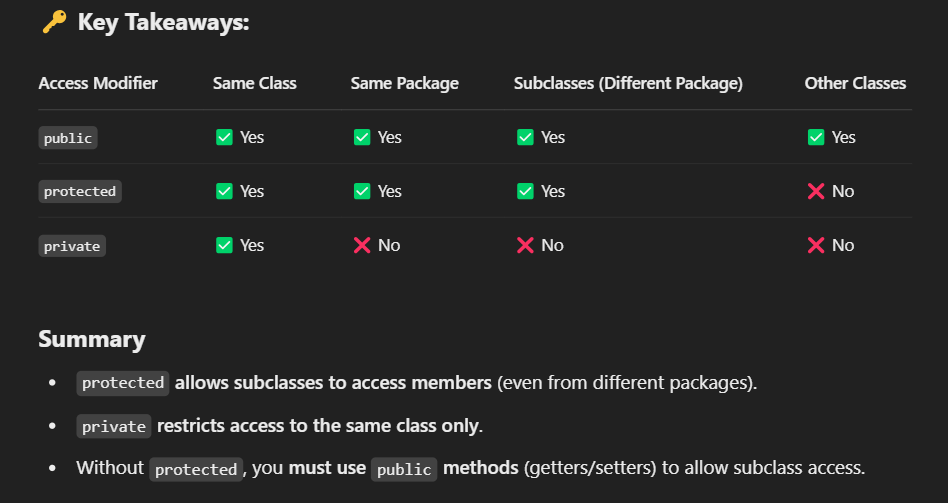The height and width of the screenshot is (503, 948).
Task: Click the Access Modifier column header
Action: point(98,83)
